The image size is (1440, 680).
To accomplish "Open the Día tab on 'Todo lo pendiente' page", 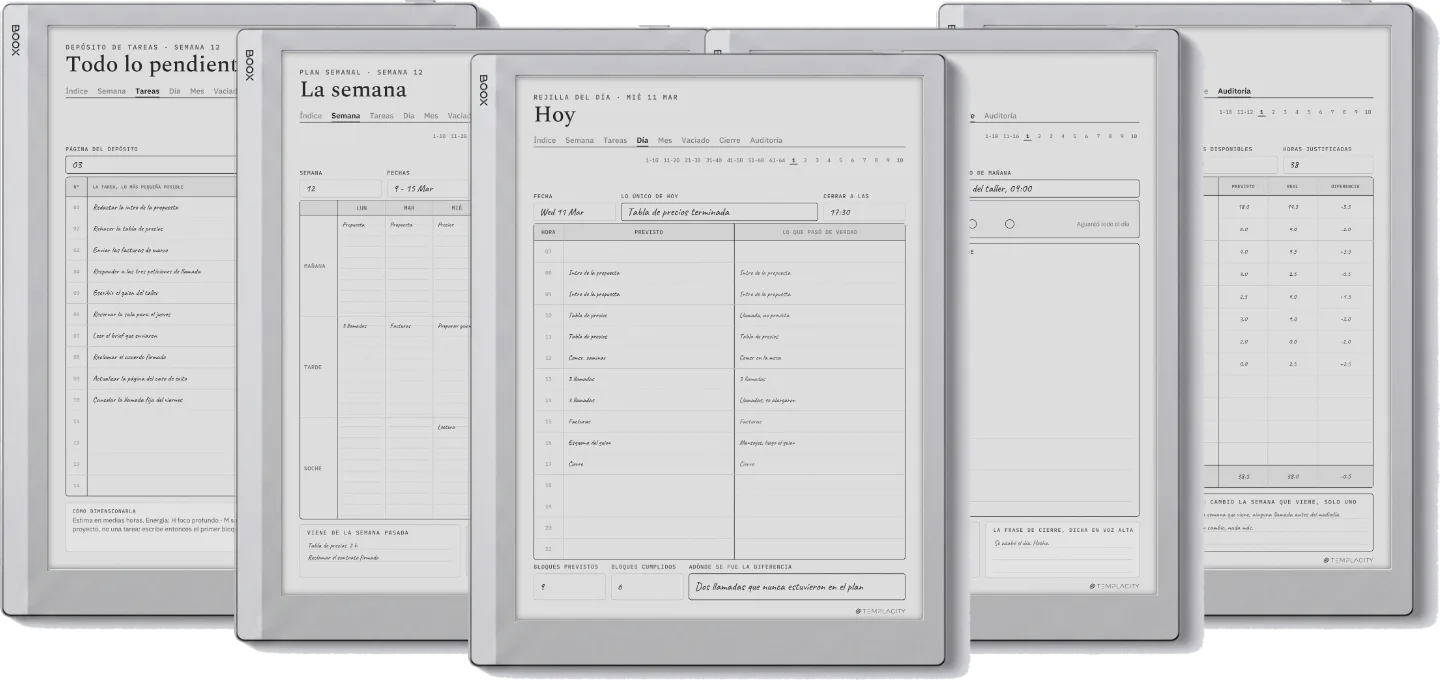I will pyautogui.click(x=174, y=91).
